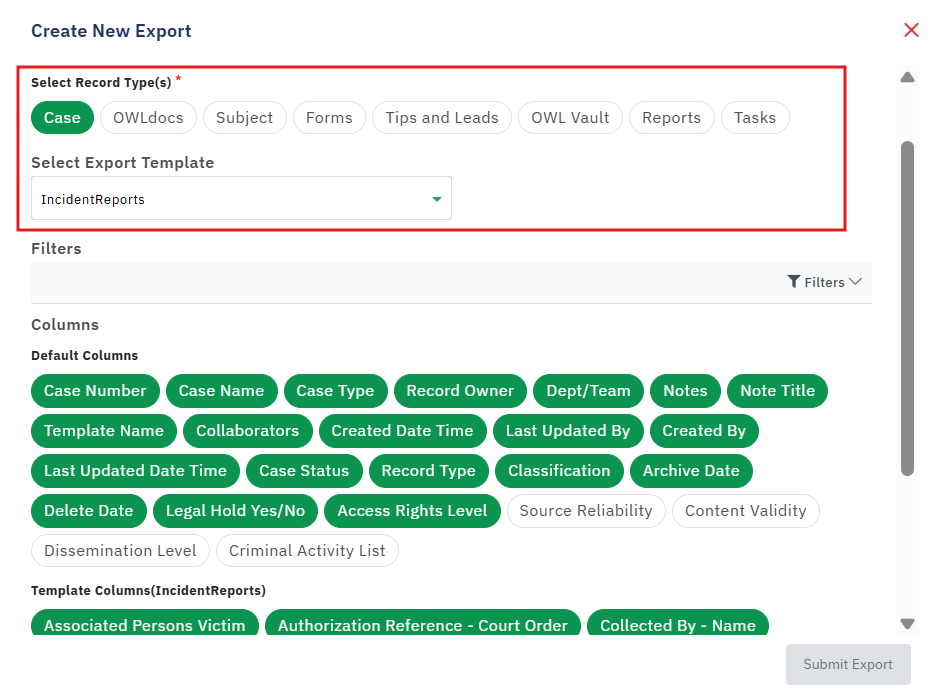Select the OWLdocs record type
The height and width of the screenshot is (694, 935).
tap(148, 117)
